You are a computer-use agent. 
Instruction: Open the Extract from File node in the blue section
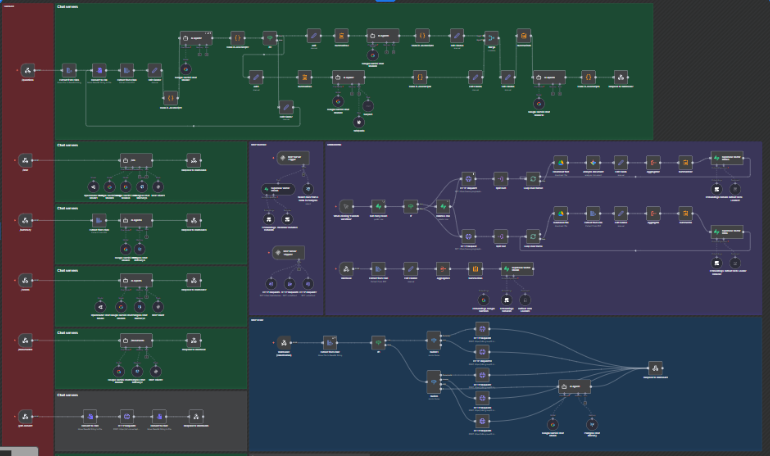pyautogui.click(x=330, y=342)
